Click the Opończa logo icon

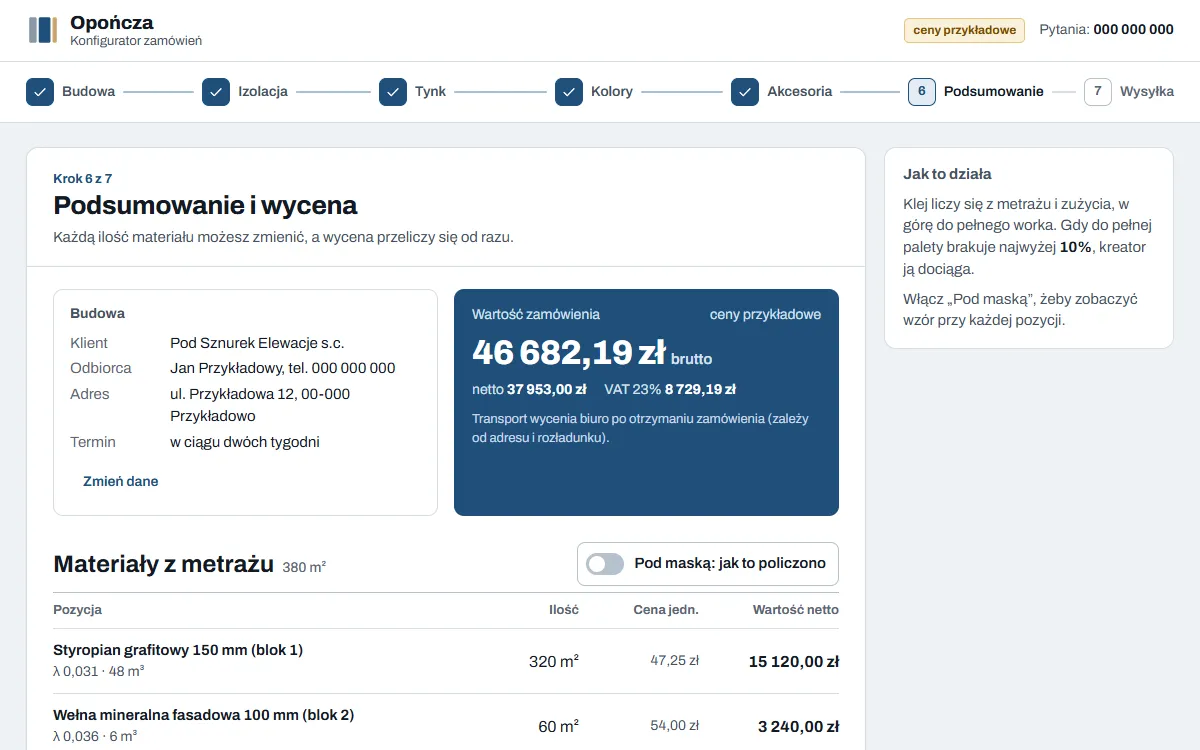pos(43,30)
